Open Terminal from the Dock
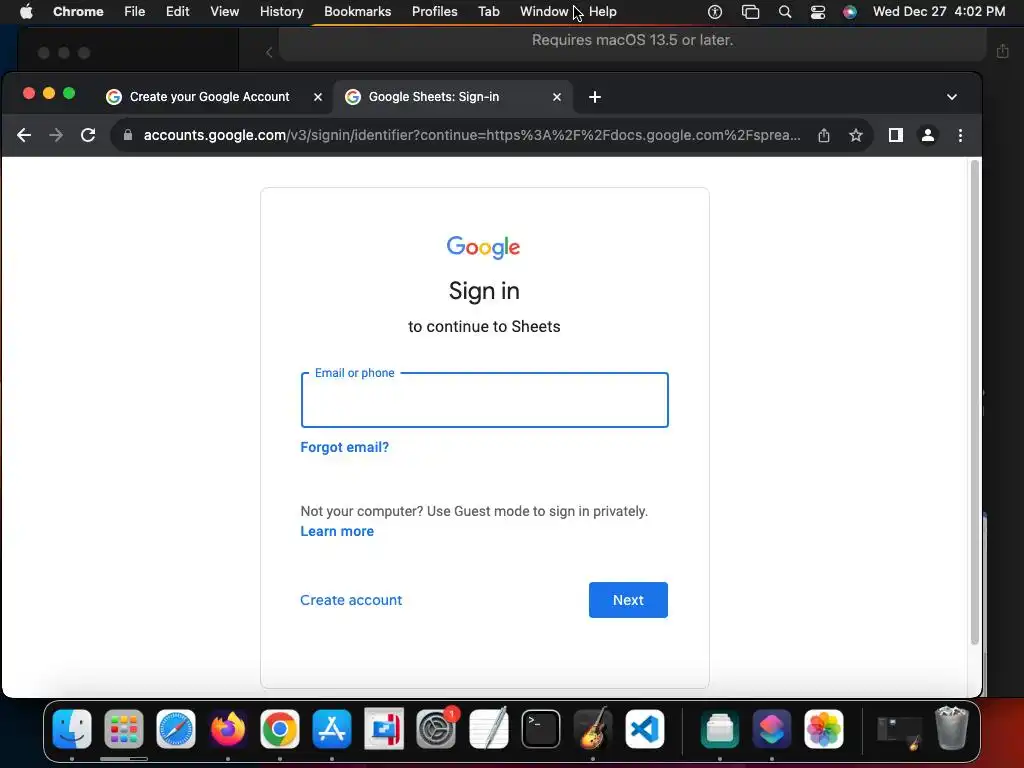 [541, 729]
